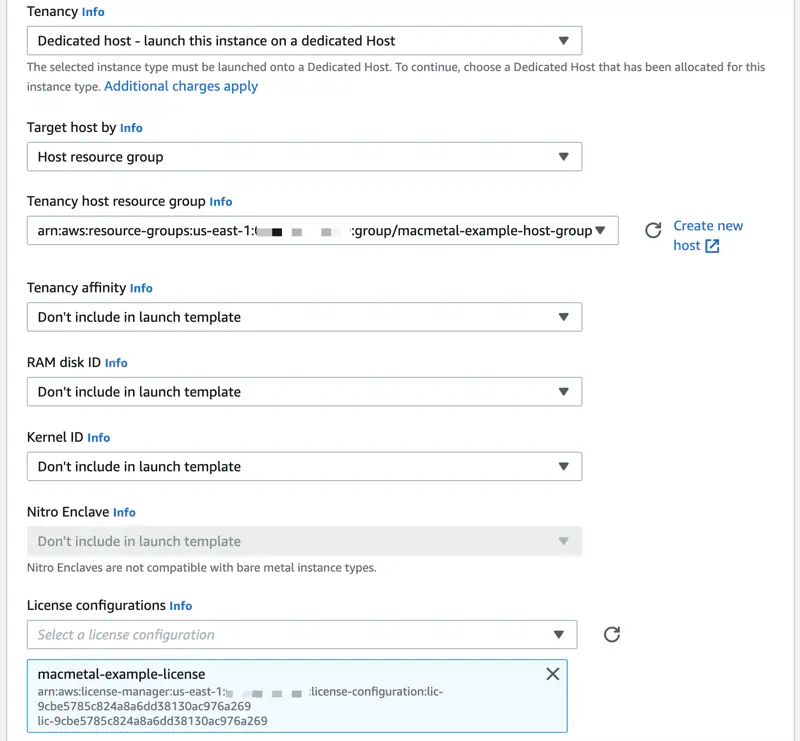Screen dimensions: 800x741
Task: Remove the macmetal-example-license selection
Action: [552, 674]
